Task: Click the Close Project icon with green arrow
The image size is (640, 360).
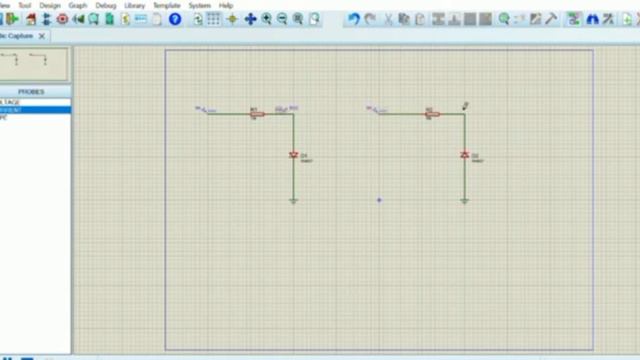Action: tap(13, 19)
